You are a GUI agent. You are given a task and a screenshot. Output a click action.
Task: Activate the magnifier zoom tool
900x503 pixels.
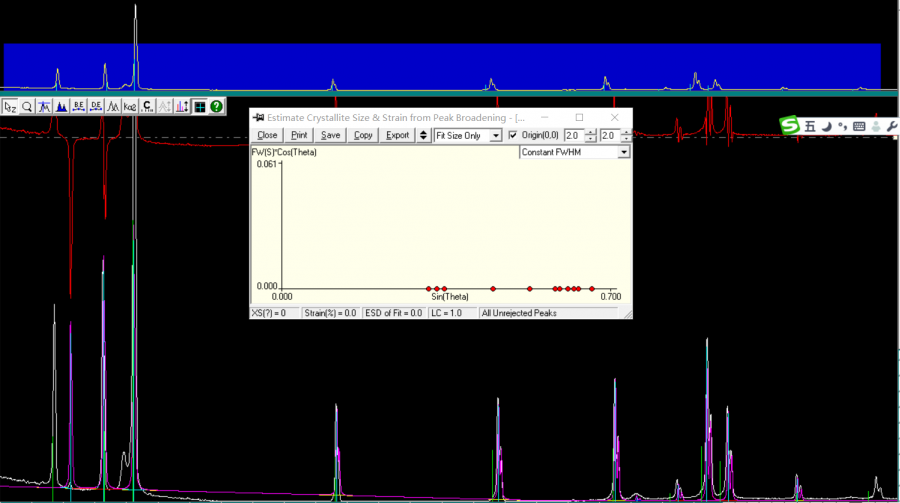point(27,106)
